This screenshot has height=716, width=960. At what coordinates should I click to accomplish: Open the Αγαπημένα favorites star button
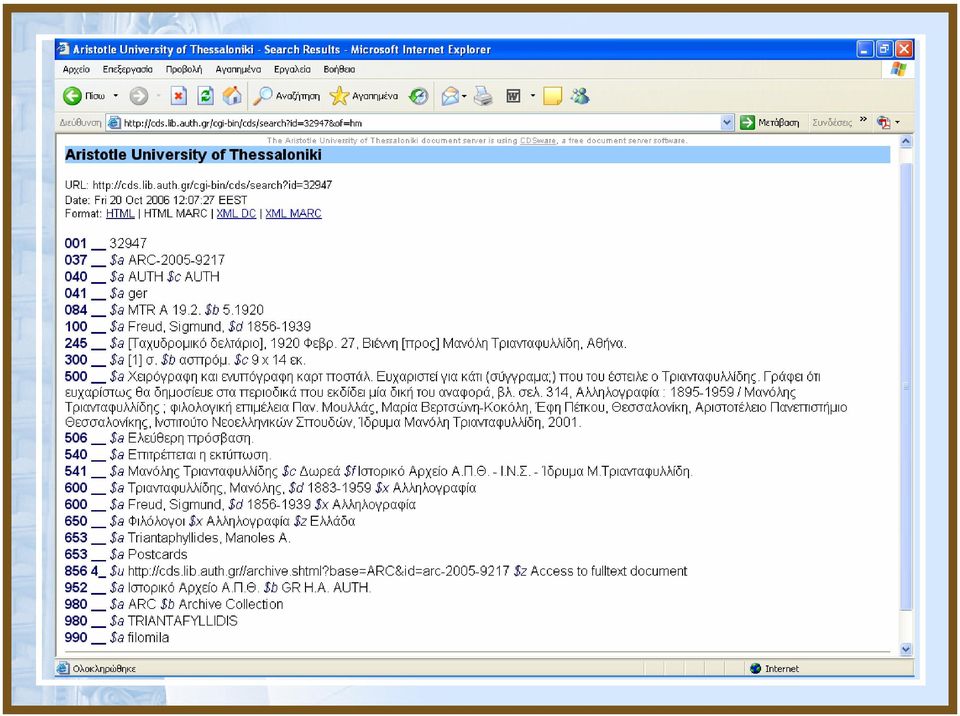[x=364, y=96]
